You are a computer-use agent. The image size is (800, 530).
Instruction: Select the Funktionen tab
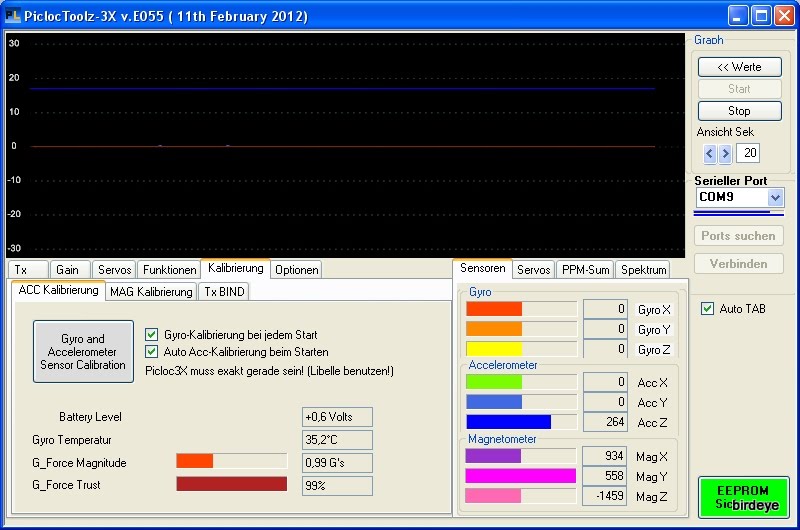click(x=169, y=270)
